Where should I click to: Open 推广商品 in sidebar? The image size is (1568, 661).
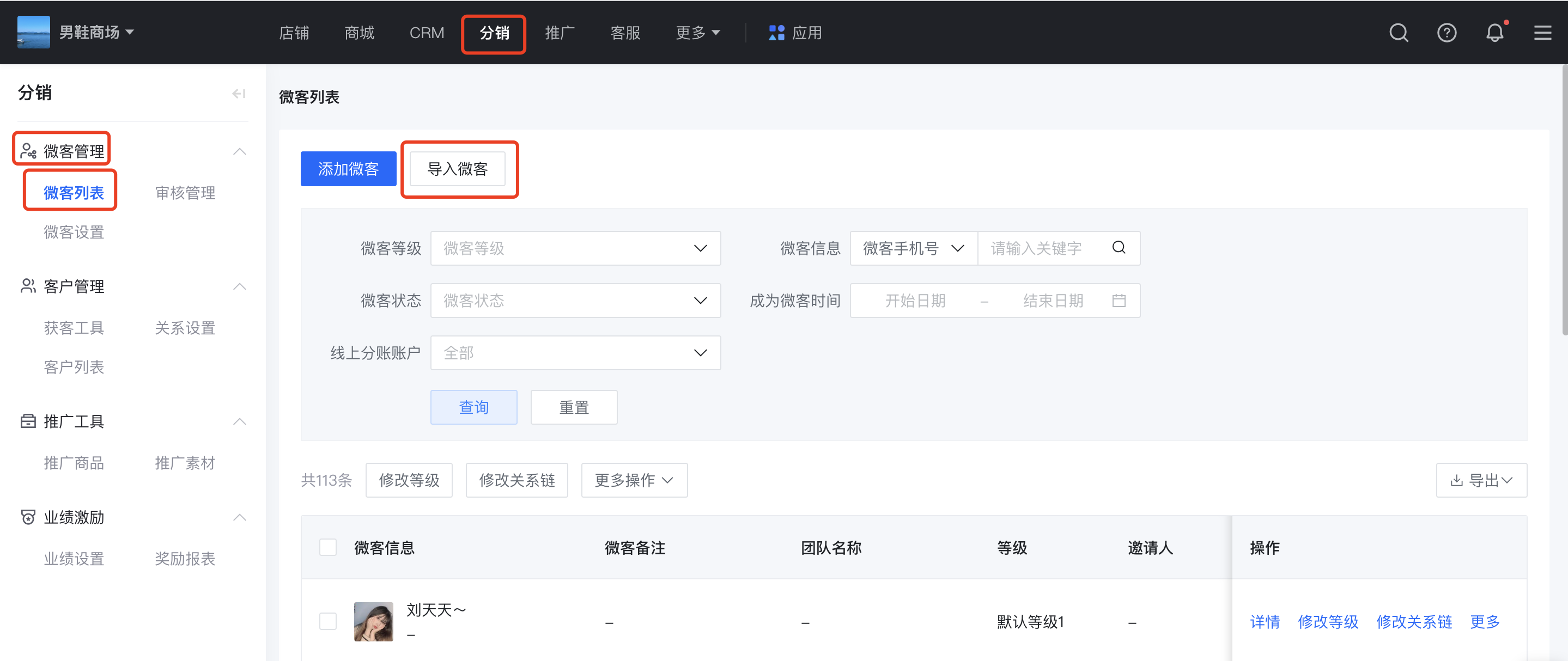(74, 463)
